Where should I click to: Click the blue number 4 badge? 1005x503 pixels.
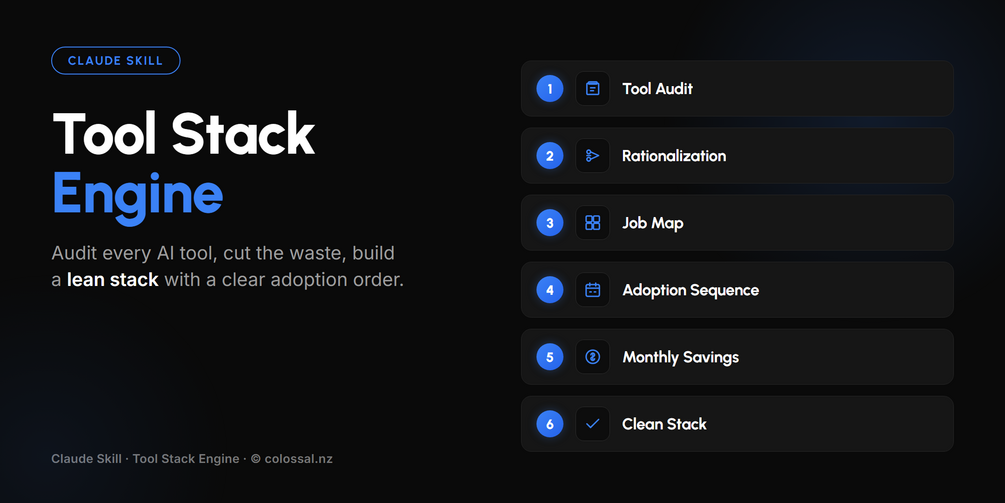coord(549,290)
